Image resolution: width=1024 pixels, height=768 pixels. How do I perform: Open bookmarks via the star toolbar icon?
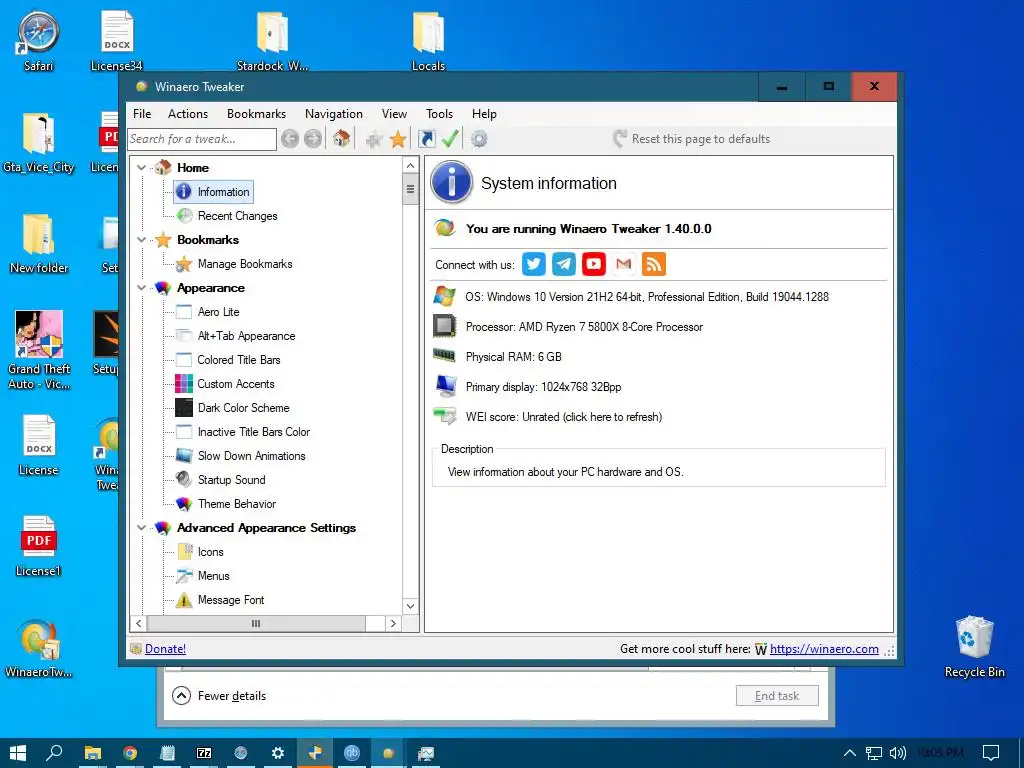[398, 138]
